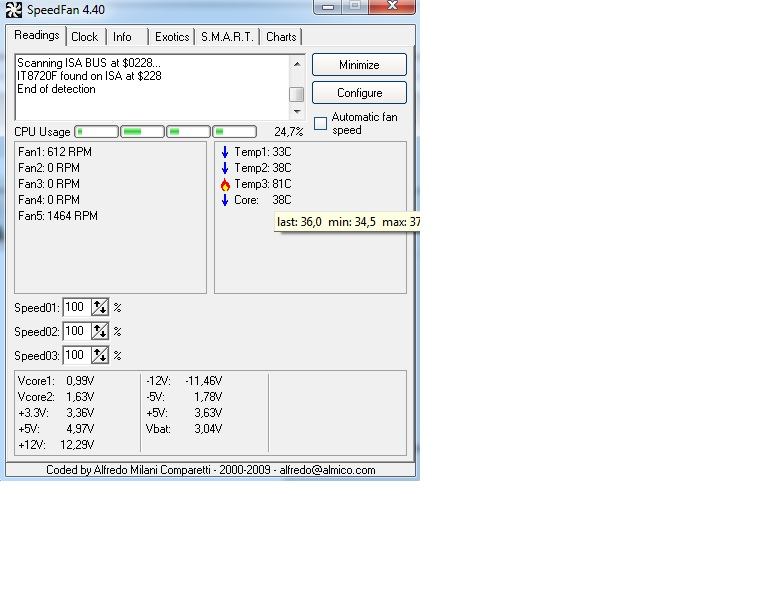This screenshot has width=768, height=614.
Task: Click the log scroll down arrow
Action: click(x=297, y=112)
